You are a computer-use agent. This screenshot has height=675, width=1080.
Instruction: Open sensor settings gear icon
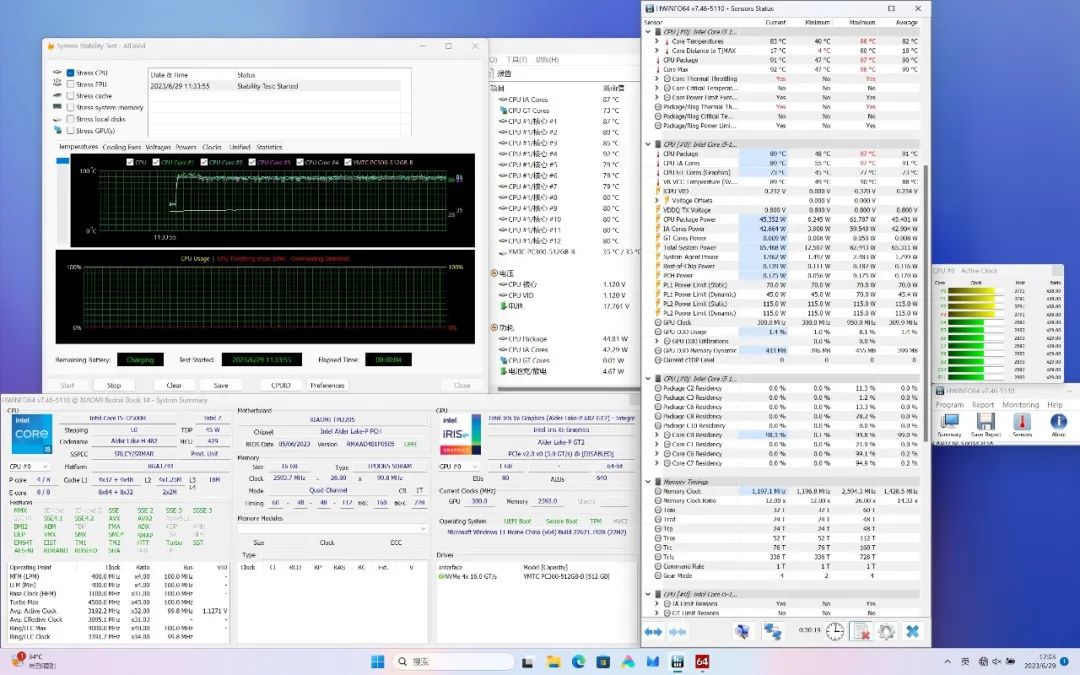coord(886,631)
